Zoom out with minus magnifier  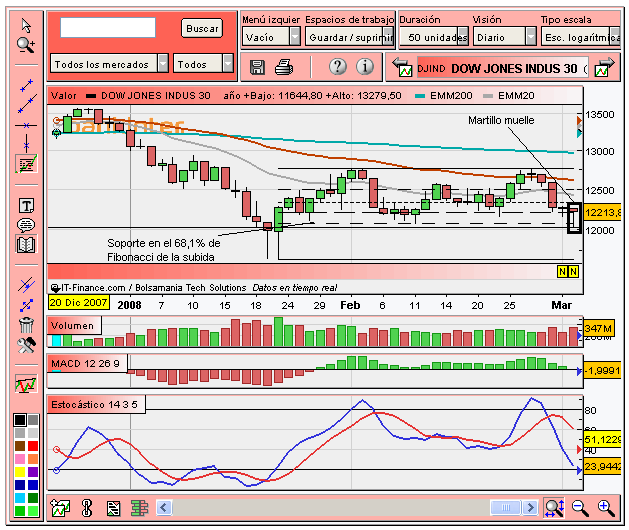(580, 508)
